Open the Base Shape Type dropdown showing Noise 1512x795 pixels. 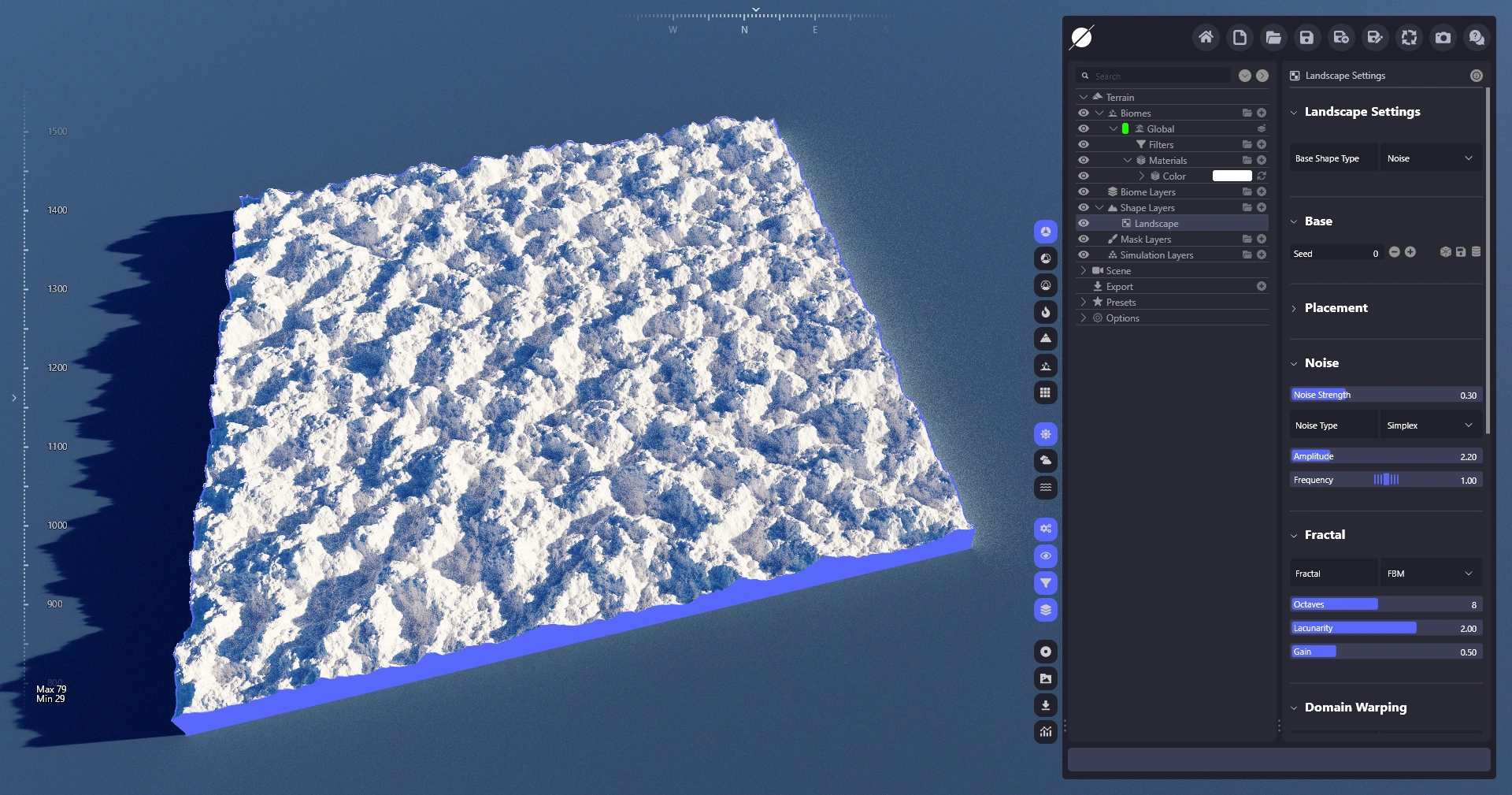1431,158
